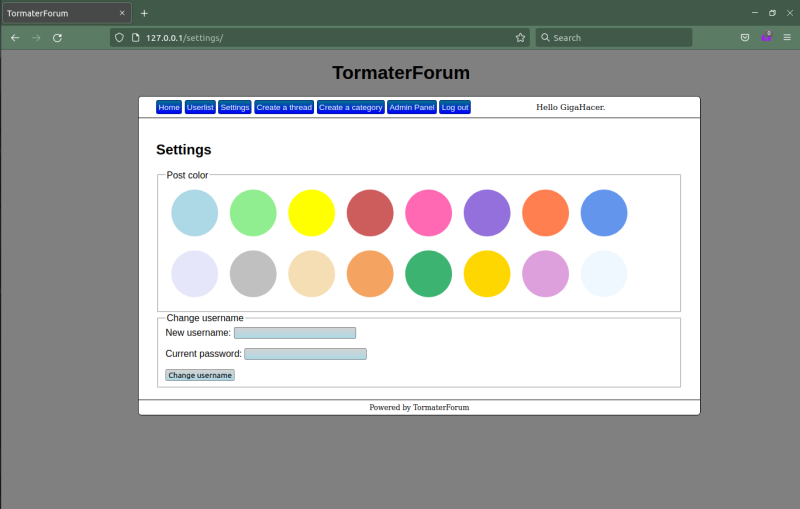Image resolution: width=800 pixels, height=509 pixels.
Task: Go to Home in forum navigation
Action: [169, 107]
